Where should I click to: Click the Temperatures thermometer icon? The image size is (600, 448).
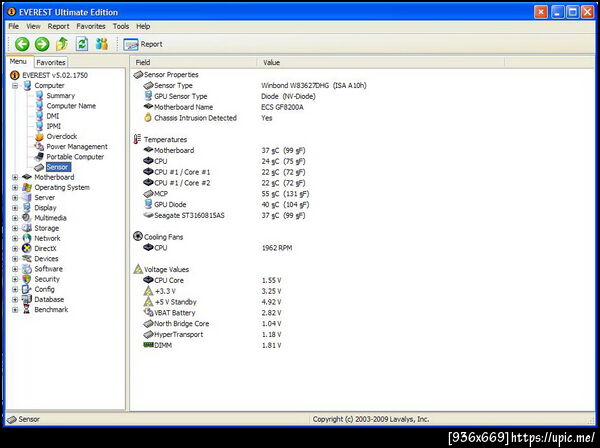click(137, 139)
